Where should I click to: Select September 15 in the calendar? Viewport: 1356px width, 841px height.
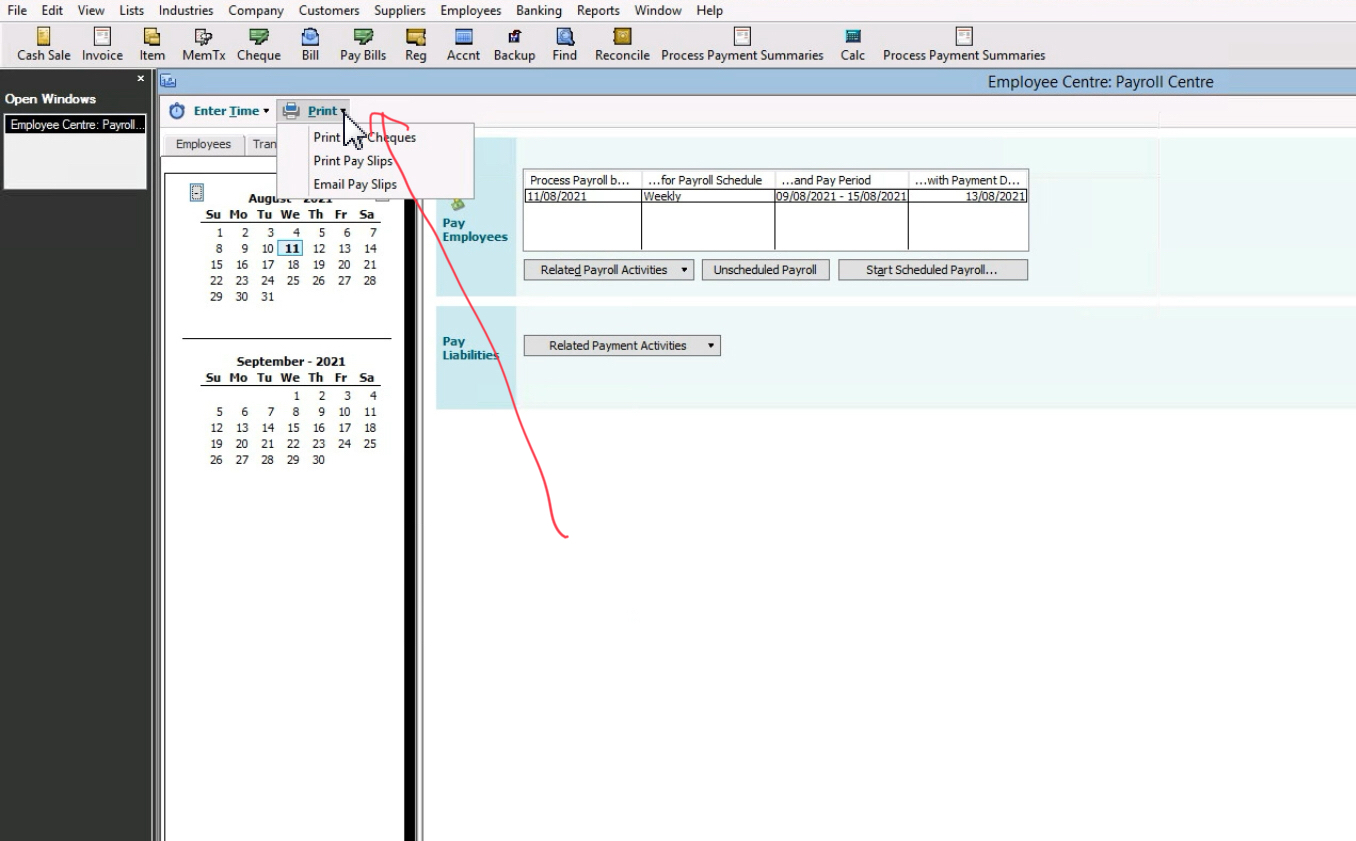pos(293,428)
